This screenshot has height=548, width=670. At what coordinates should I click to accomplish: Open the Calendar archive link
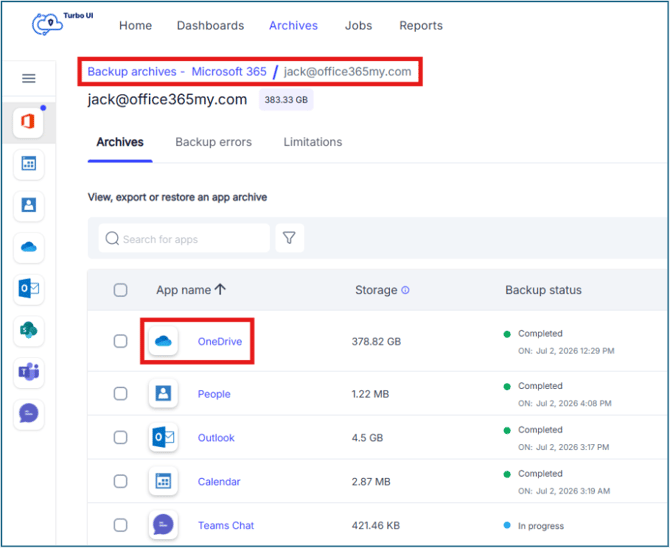point(219,482)
